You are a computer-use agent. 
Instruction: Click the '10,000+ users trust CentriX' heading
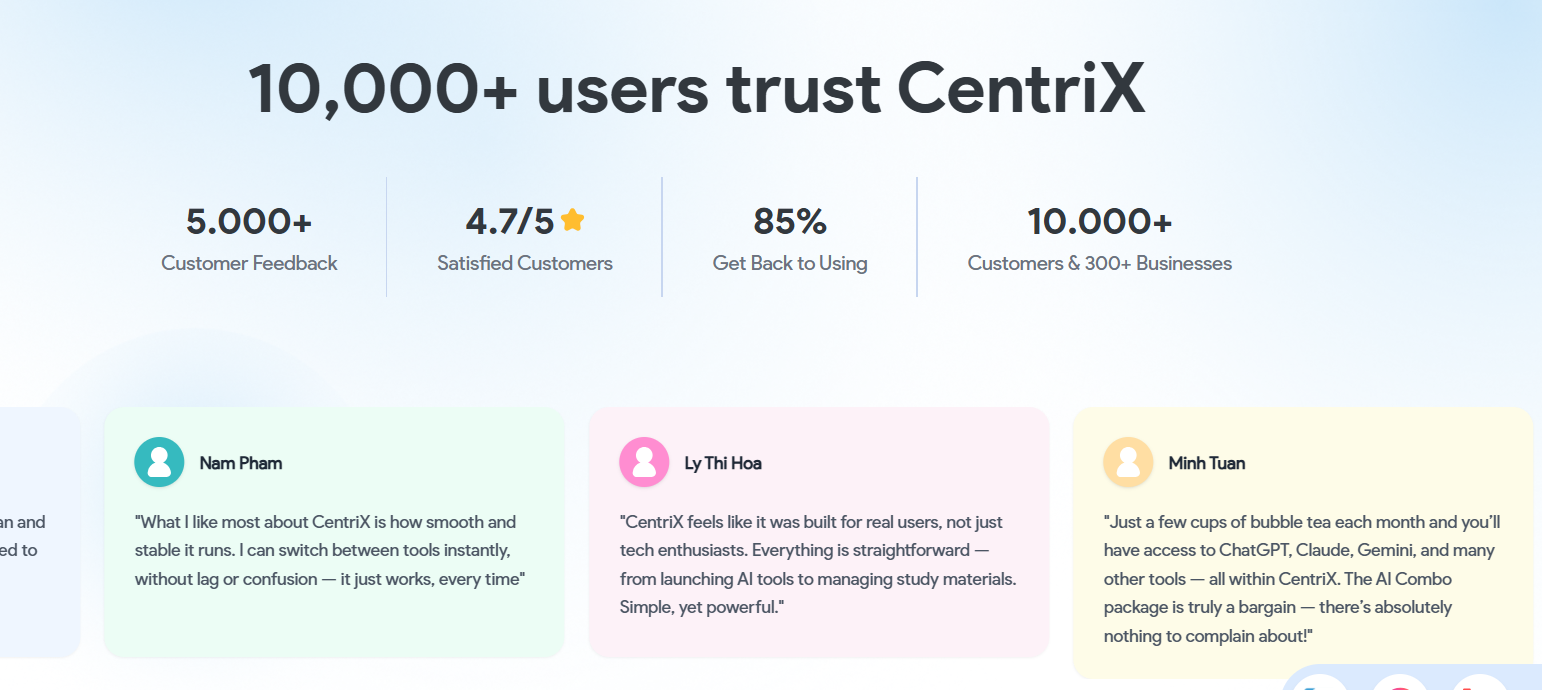coord(696,89)
